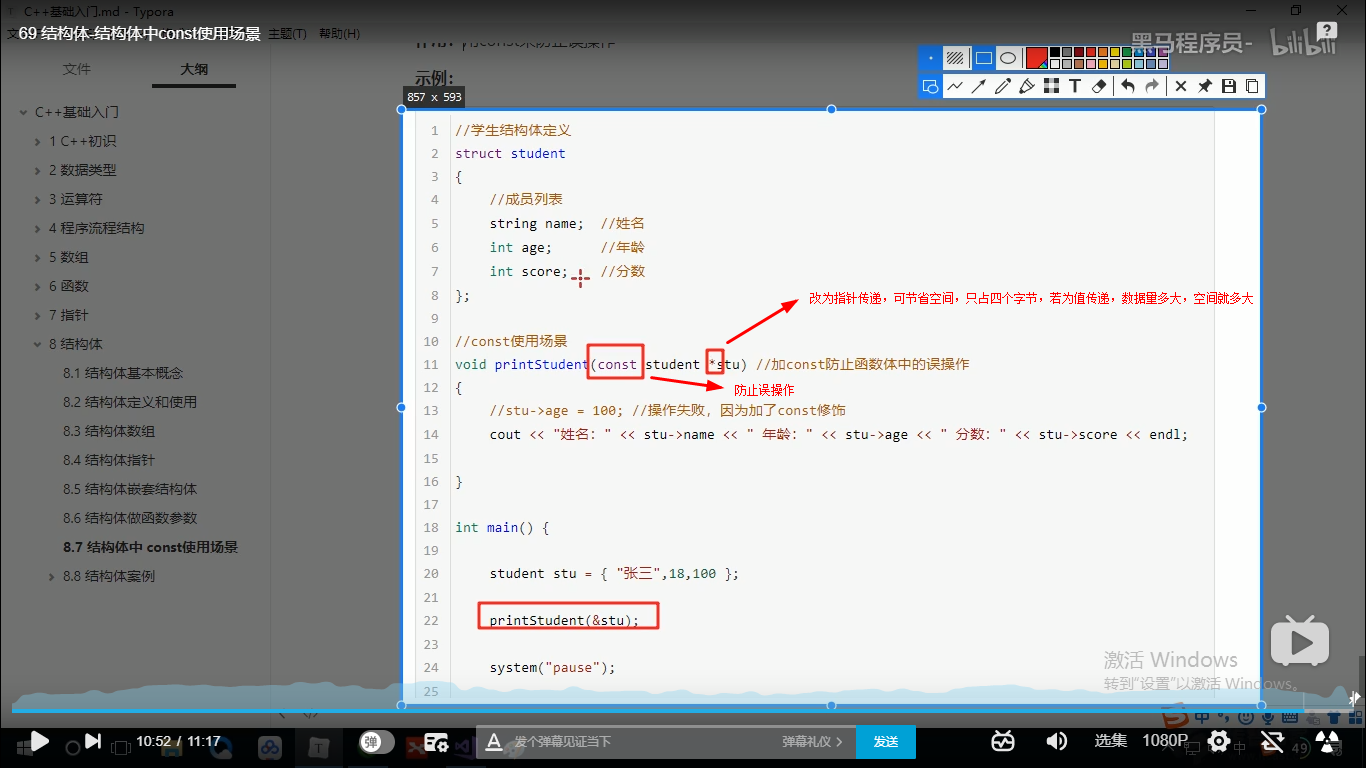Open 8.7 结构体中 const使用场景 outline entry
This screenshot has height=768, width=1366.
[151, 547]
